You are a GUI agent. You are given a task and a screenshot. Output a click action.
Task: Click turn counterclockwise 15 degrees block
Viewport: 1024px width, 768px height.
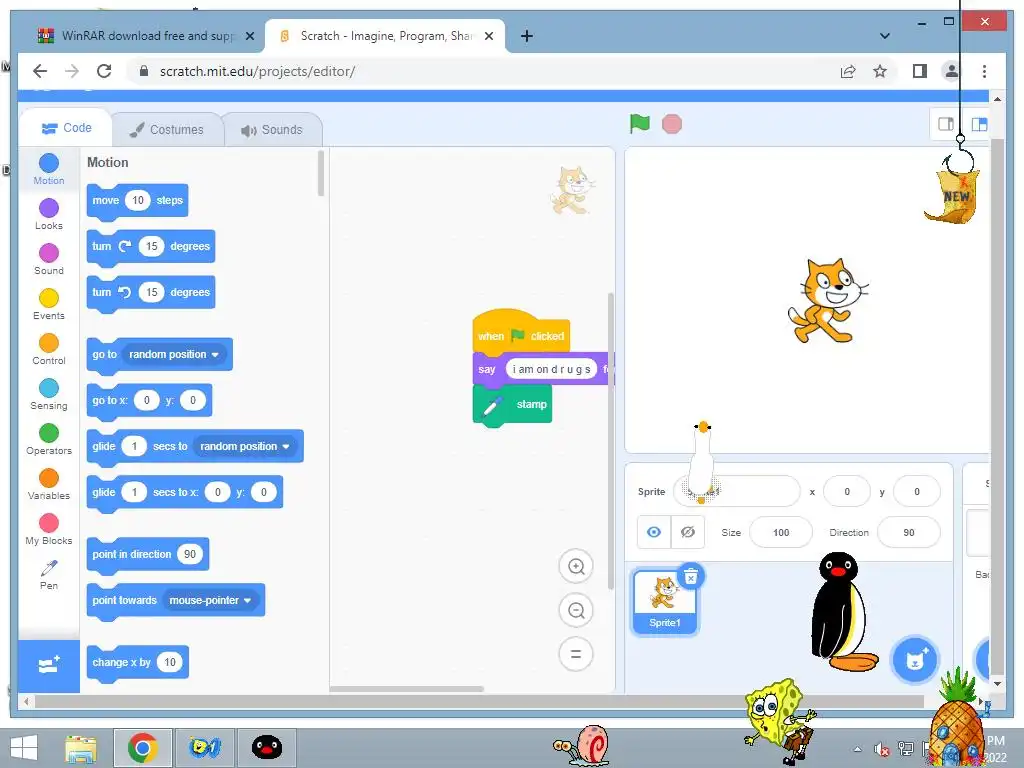(x=151, y=293)
